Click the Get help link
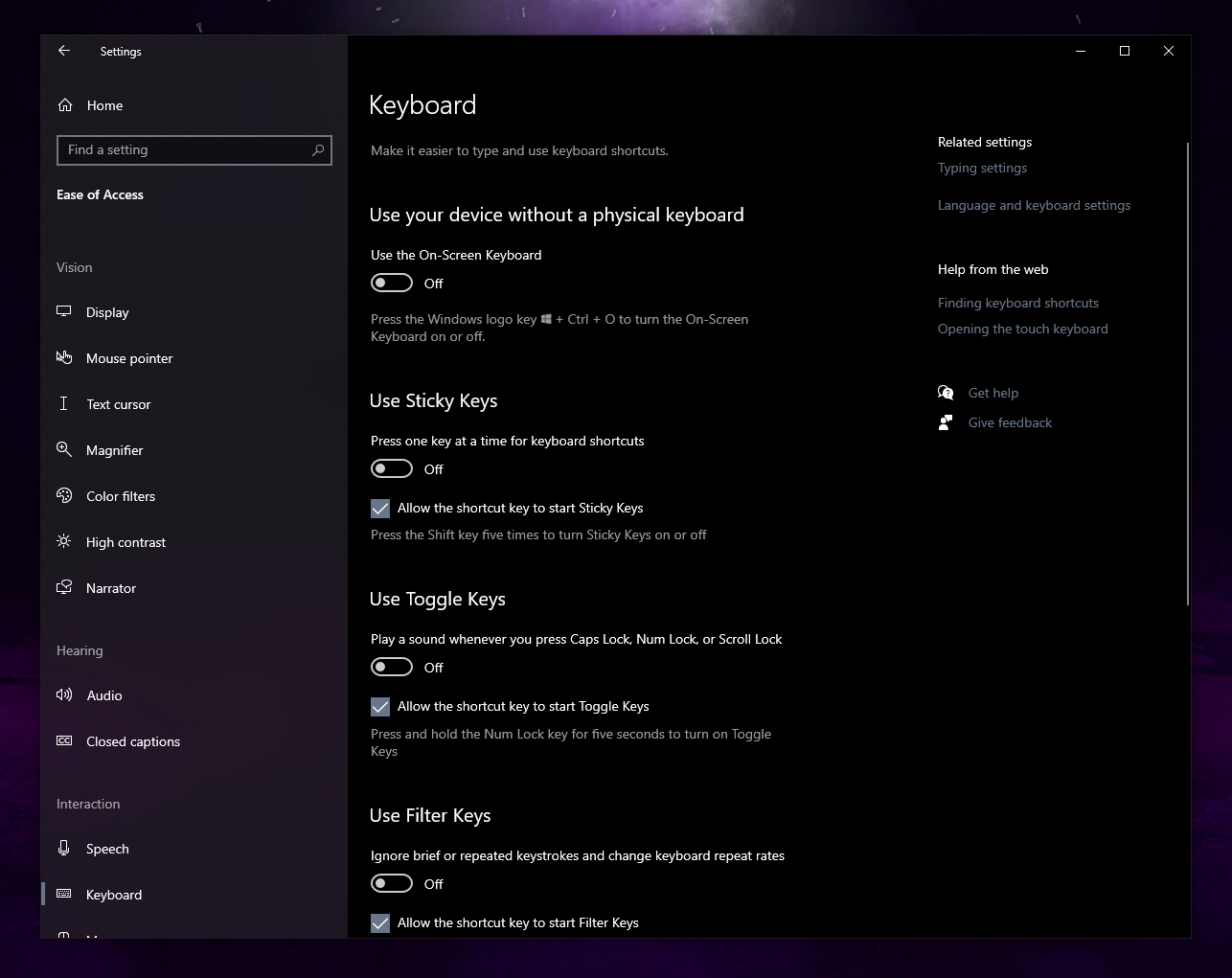This screenshot has height=978, width=1232. (992, 393)
